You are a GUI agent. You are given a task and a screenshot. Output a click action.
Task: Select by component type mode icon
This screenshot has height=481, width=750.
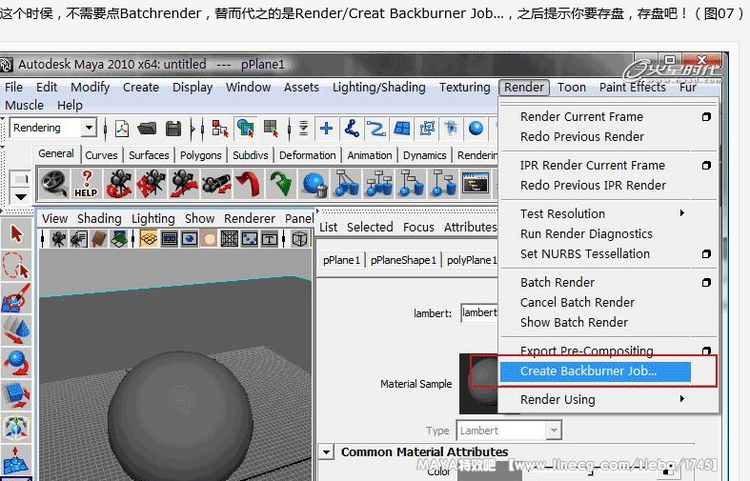271,128
